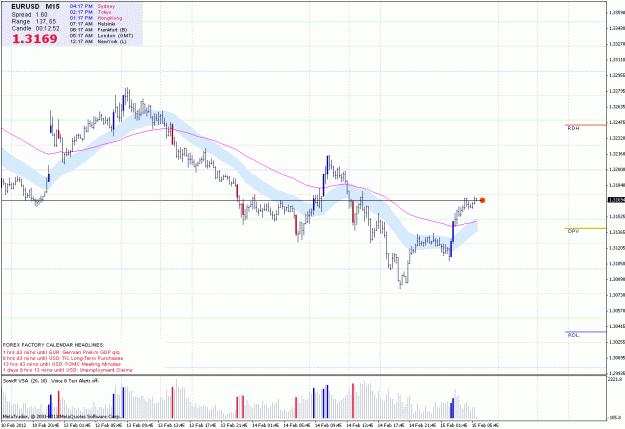Click the 2221.9 volume scale value
Screen dimensions: 625x429
[615, 380]
